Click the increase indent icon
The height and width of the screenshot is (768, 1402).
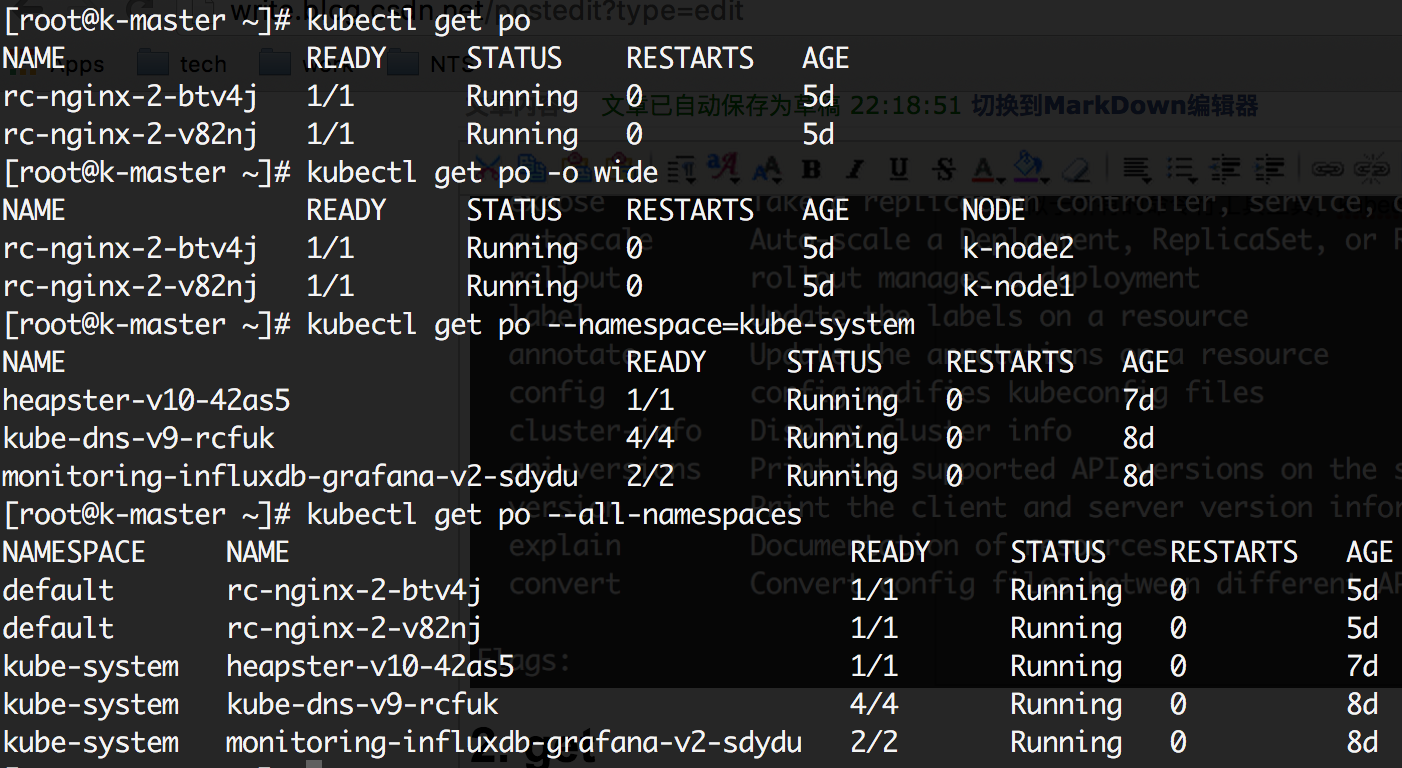pos(1269,169)
